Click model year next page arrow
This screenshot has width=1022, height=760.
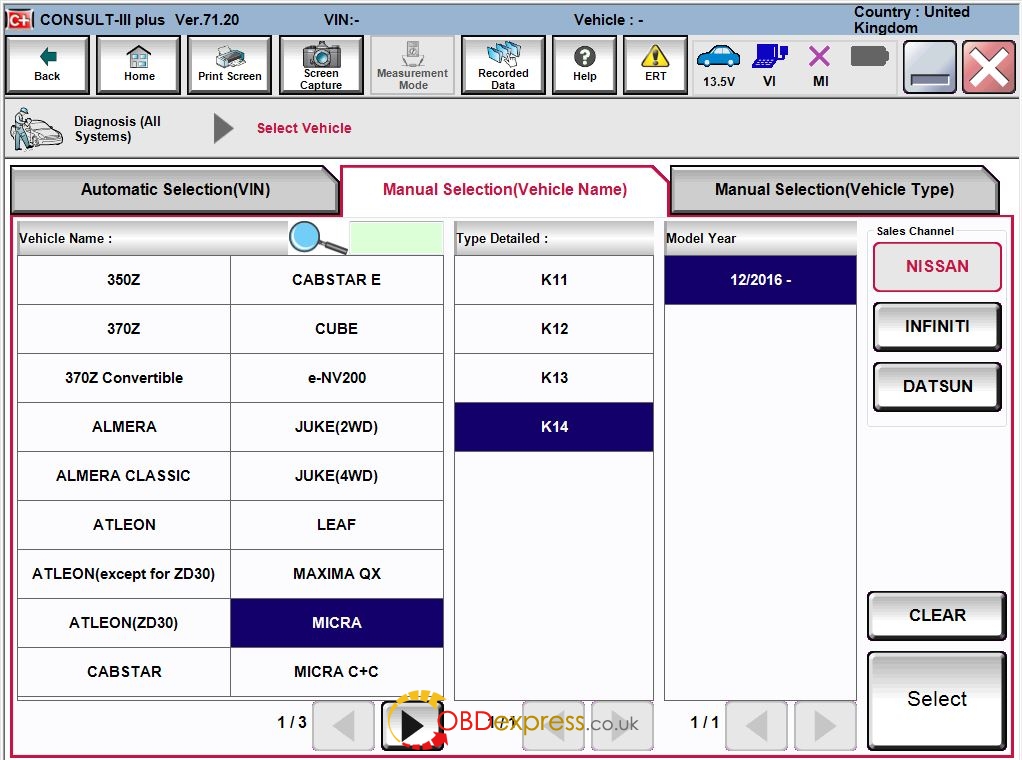pyautogui.click(x=825, y=725)
